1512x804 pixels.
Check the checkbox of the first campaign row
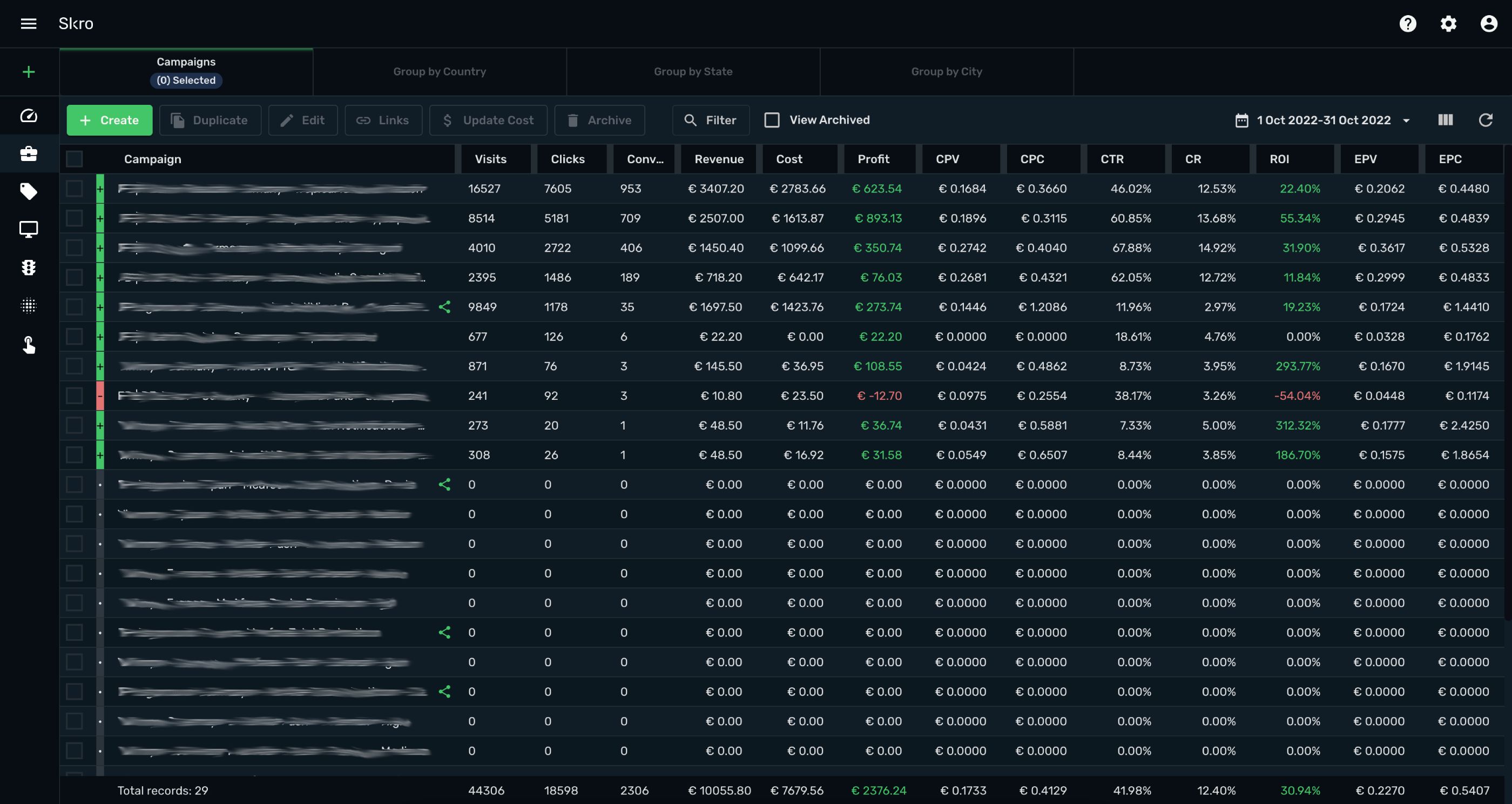tap(75, 189)
